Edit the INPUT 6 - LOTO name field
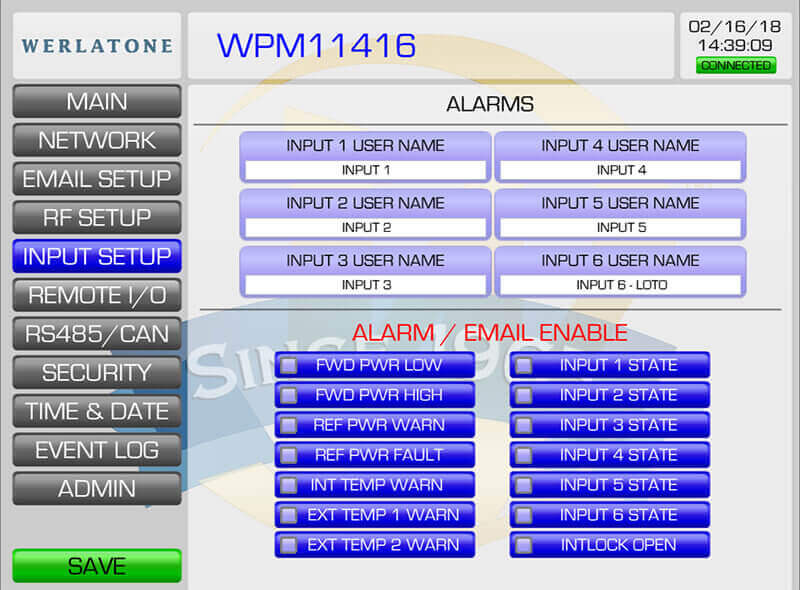The height and width of the screenshot is (590, 800). 620,285
